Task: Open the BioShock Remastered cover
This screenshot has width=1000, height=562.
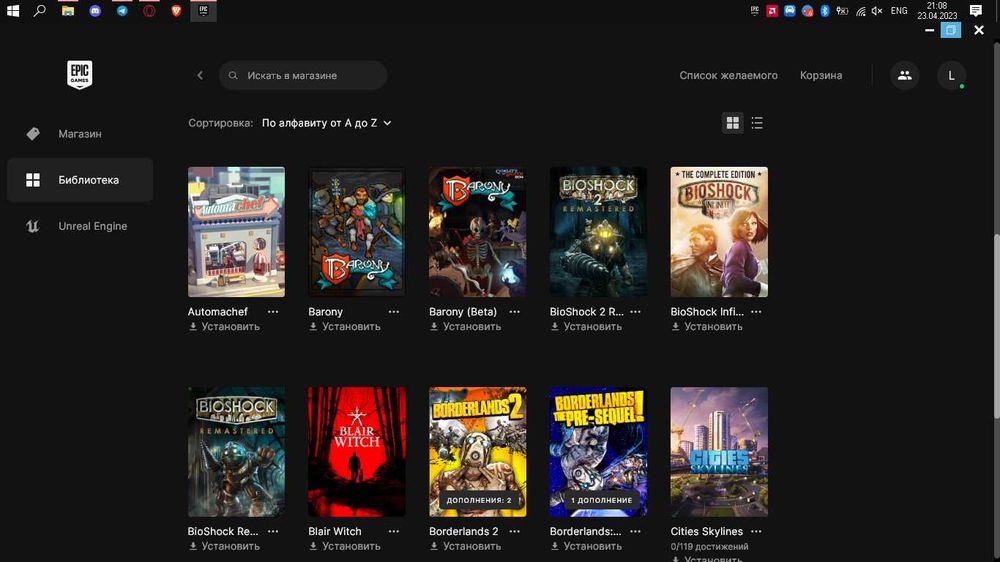Action: [236, 452]
